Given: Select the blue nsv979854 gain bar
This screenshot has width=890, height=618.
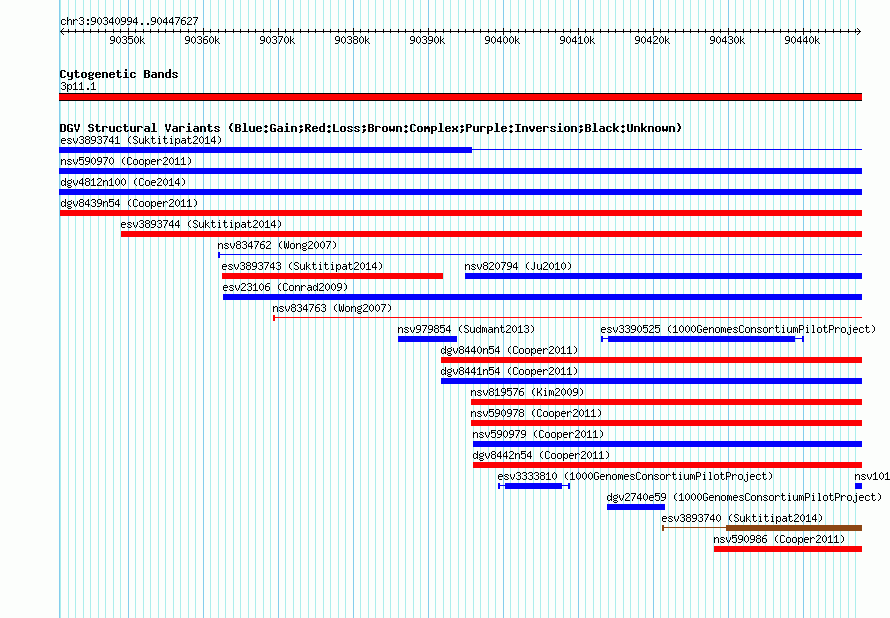Looking at the screenshot, I should 427,339.
